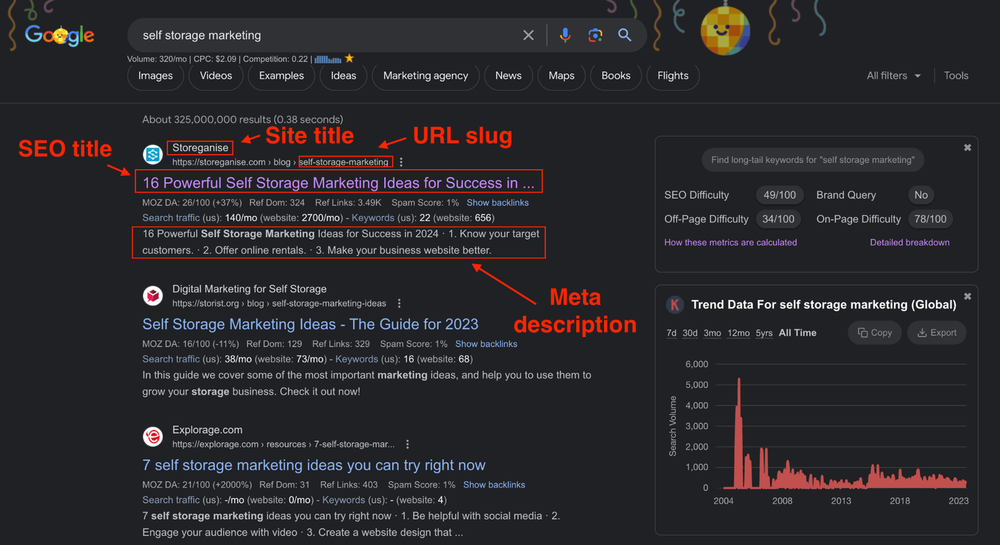Image resolution: width=1000 pixels, height=545 pixels.
Task: Set trend range to 7d
Action: [x=671, y=333]
